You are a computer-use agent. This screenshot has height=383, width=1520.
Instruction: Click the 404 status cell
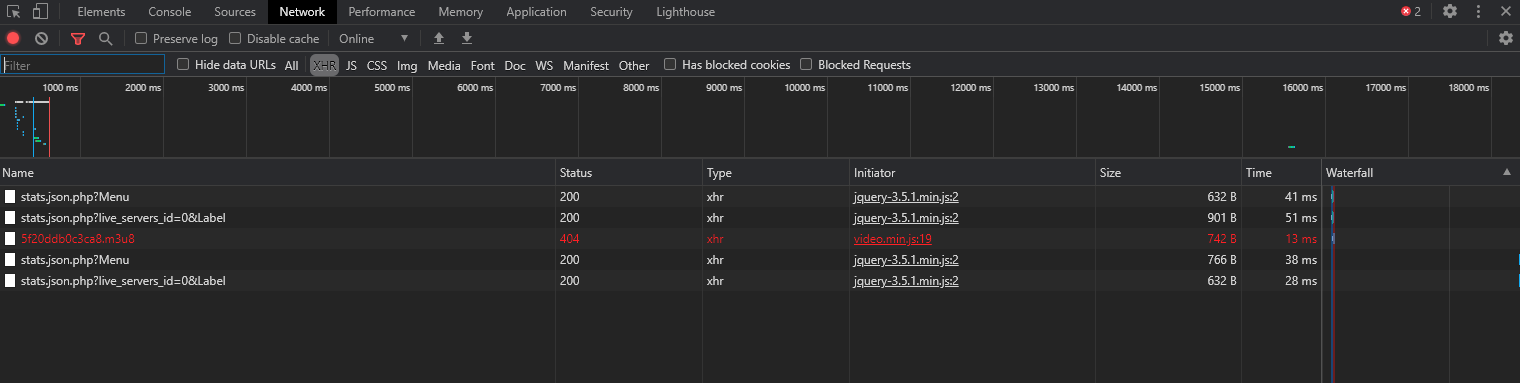pyautogui.click(x=570, y=239)
